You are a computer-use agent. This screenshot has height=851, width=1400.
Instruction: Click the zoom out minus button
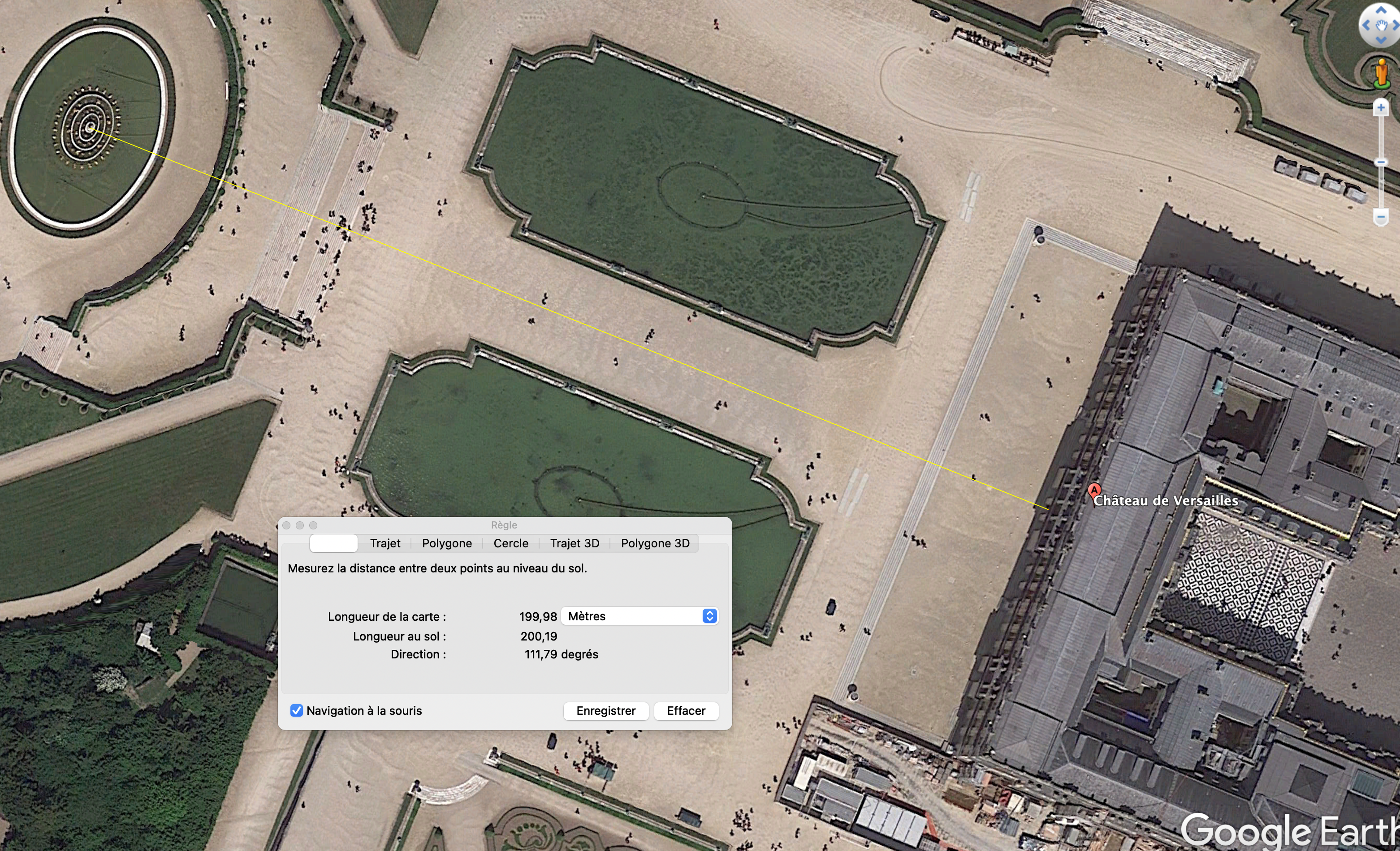tap(1381, 216)
